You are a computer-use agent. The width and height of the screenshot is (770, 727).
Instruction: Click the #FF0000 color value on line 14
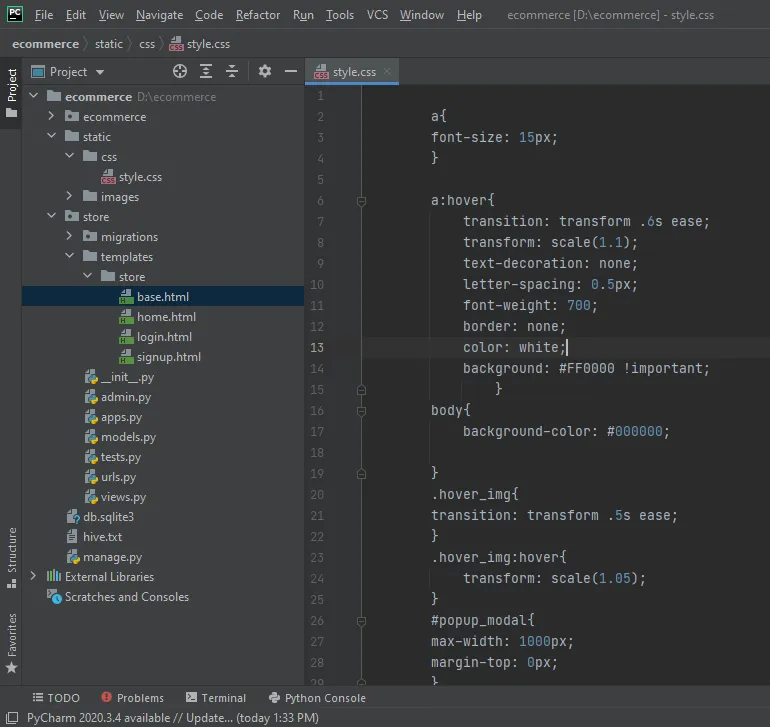[586, 368]
